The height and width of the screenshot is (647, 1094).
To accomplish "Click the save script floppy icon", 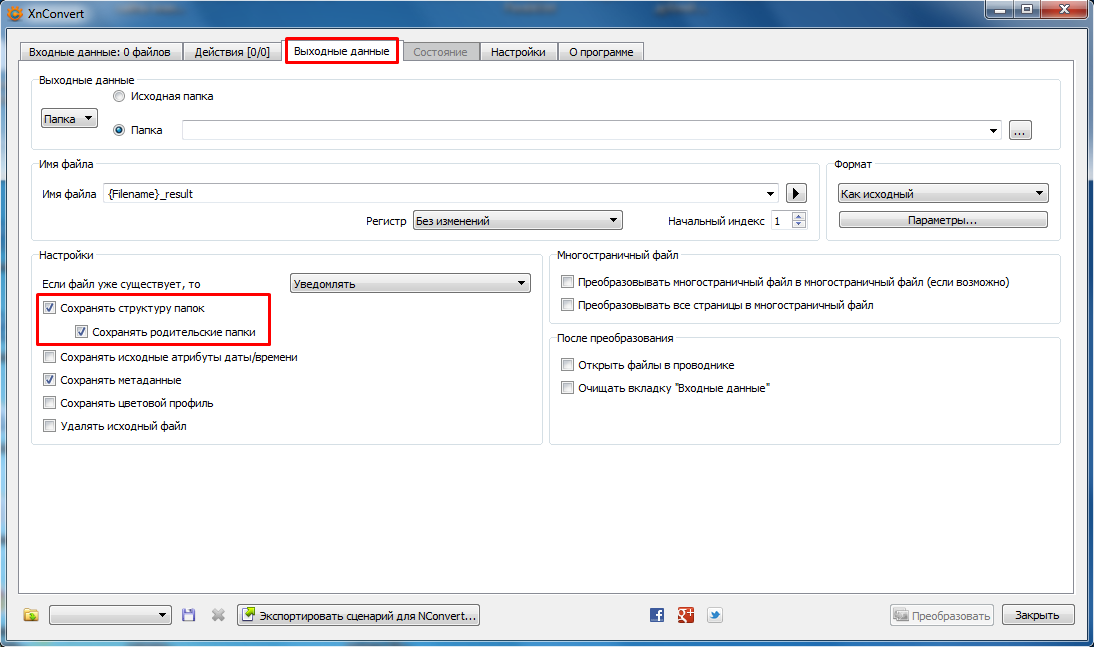I will point(188,615).
